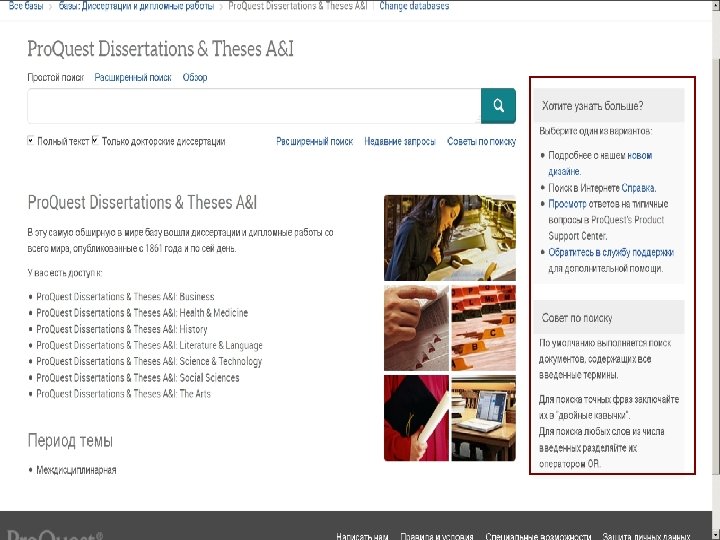Click the Просмотр FAQ link
This screenshot has height=540, width=720.
[x=567, y=204]
